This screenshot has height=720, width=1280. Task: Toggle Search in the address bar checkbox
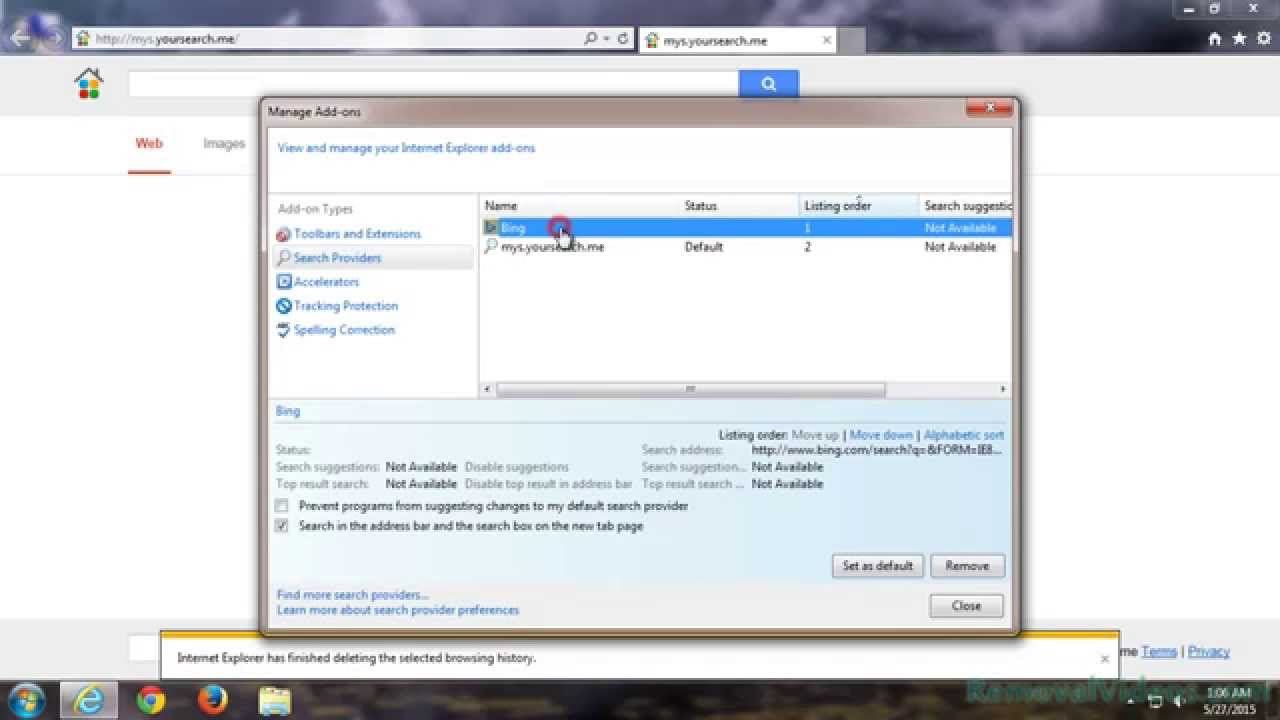[282, 526]
